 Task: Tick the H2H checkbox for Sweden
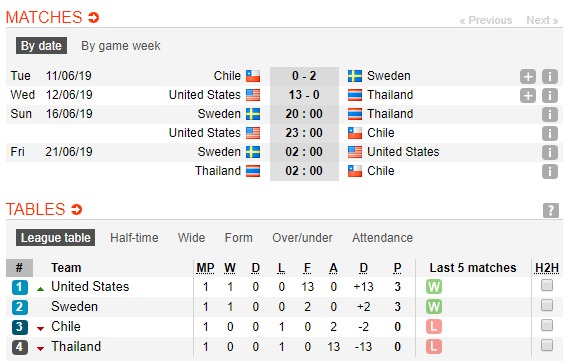tap(547, 305)
